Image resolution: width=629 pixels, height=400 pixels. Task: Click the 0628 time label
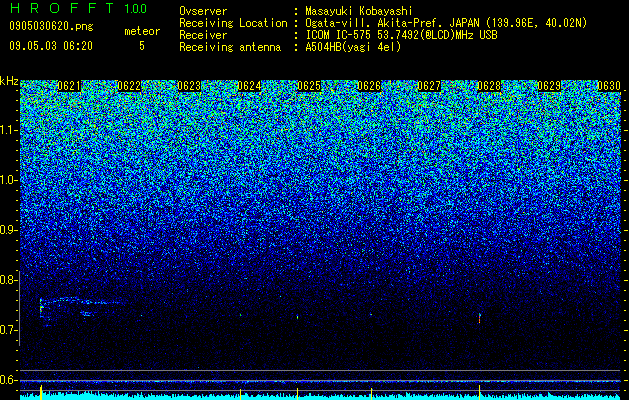click(489, 86)
